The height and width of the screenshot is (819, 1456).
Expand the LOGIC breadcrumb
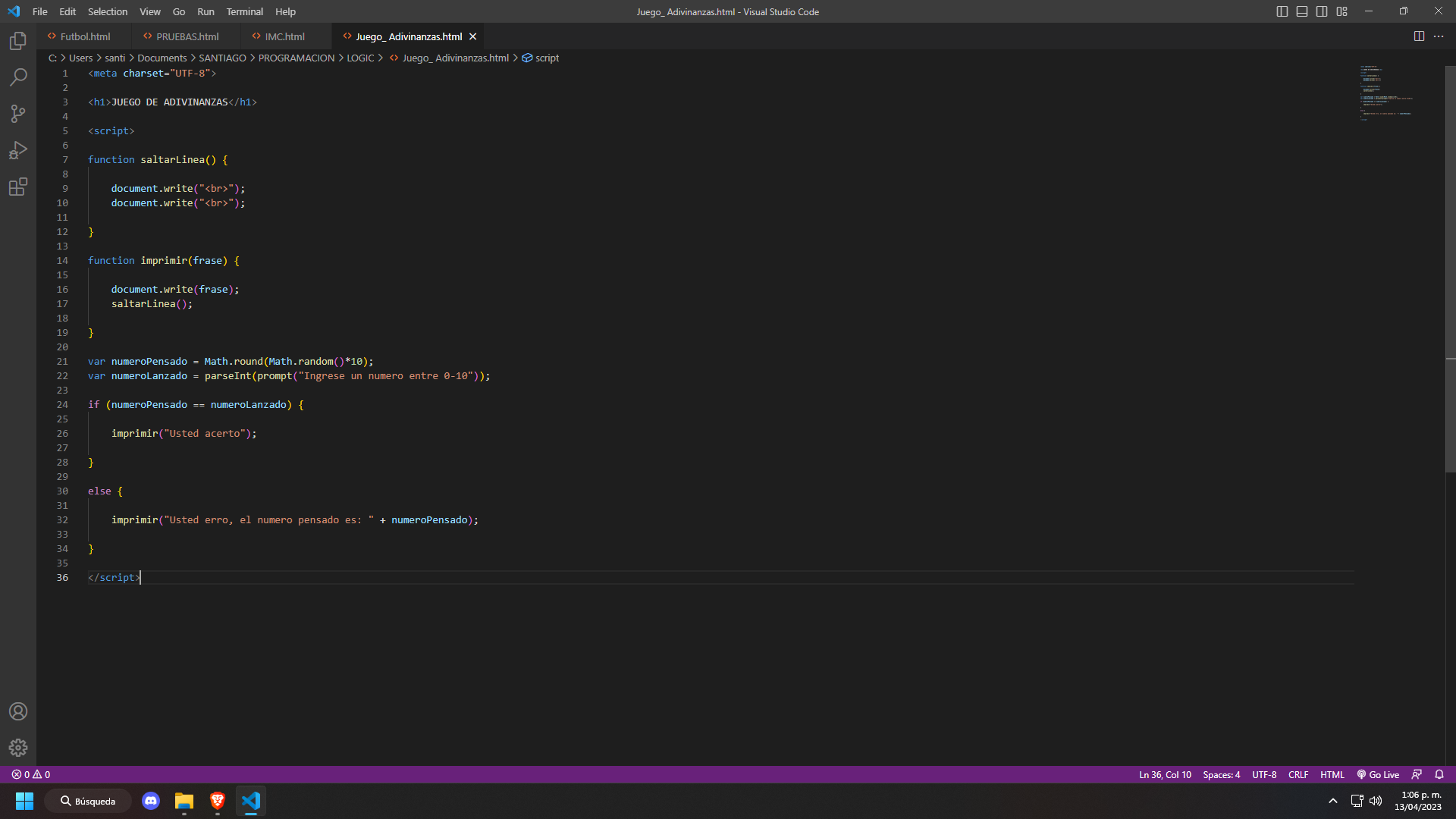click(x=360, y=58)
